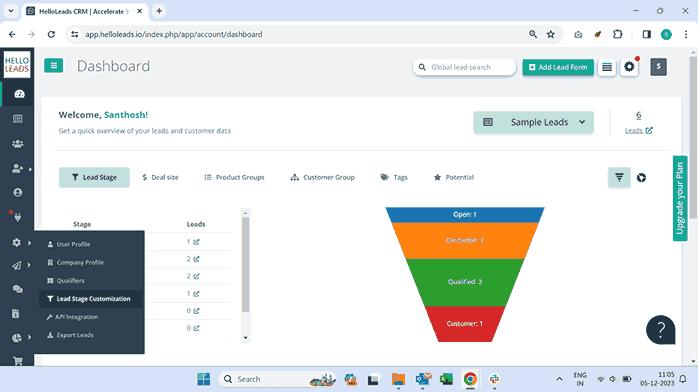Open the Sample Leads dropdown
Viewport: 698px width, 392px height.
click(533, 122)
